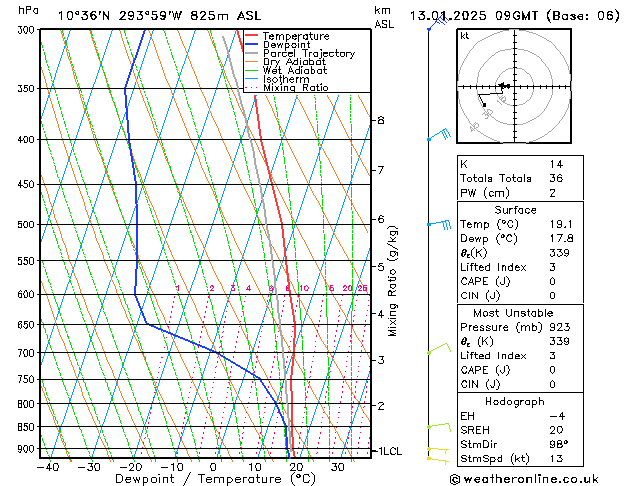629x486 pixels.
Task: Click the date text 13.01.2025 09GMT
Action: point(475,16)
